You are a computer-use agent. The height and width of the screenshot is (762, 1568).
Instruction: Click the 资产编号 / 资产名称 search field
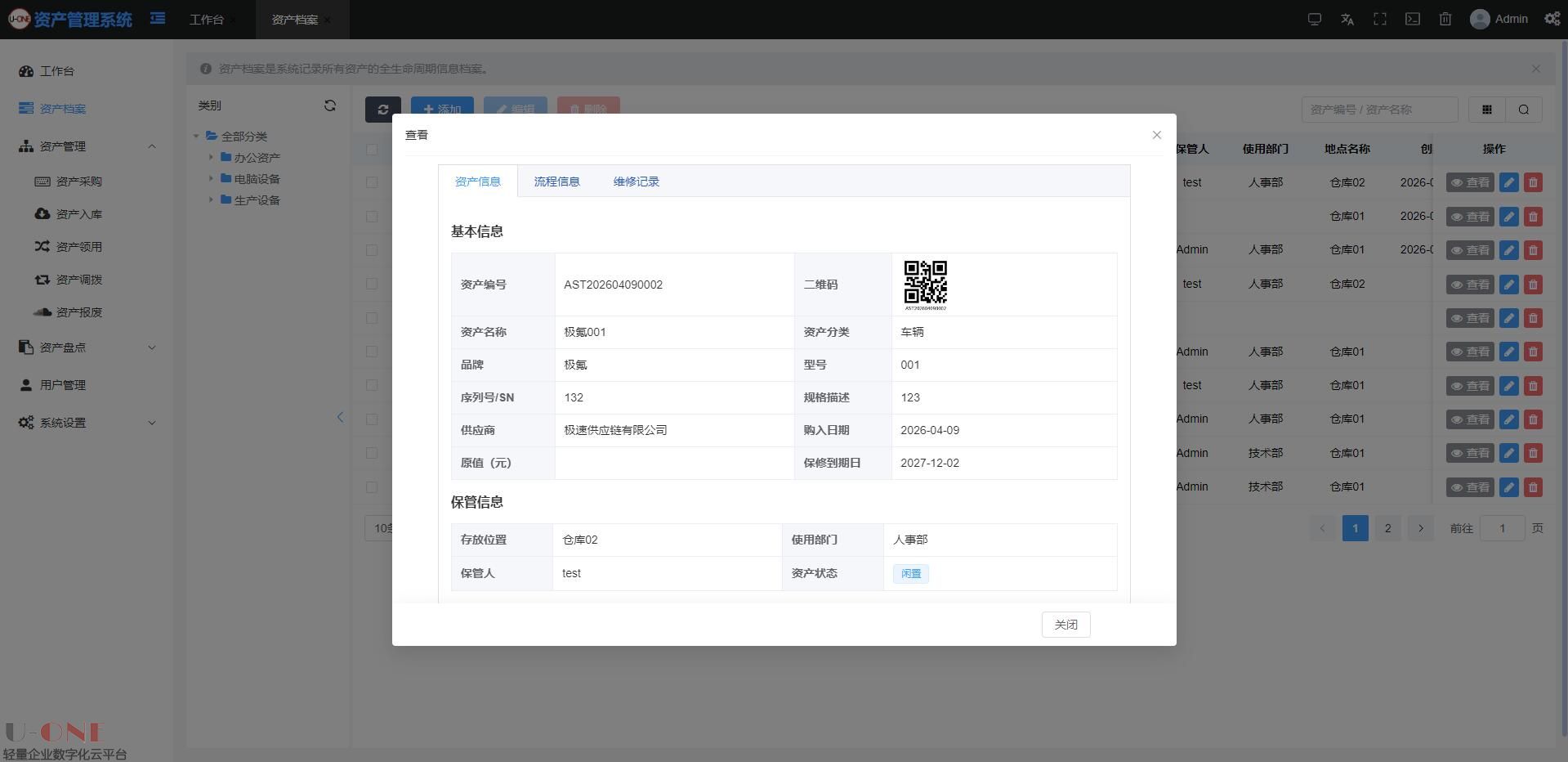(1379, 110)
